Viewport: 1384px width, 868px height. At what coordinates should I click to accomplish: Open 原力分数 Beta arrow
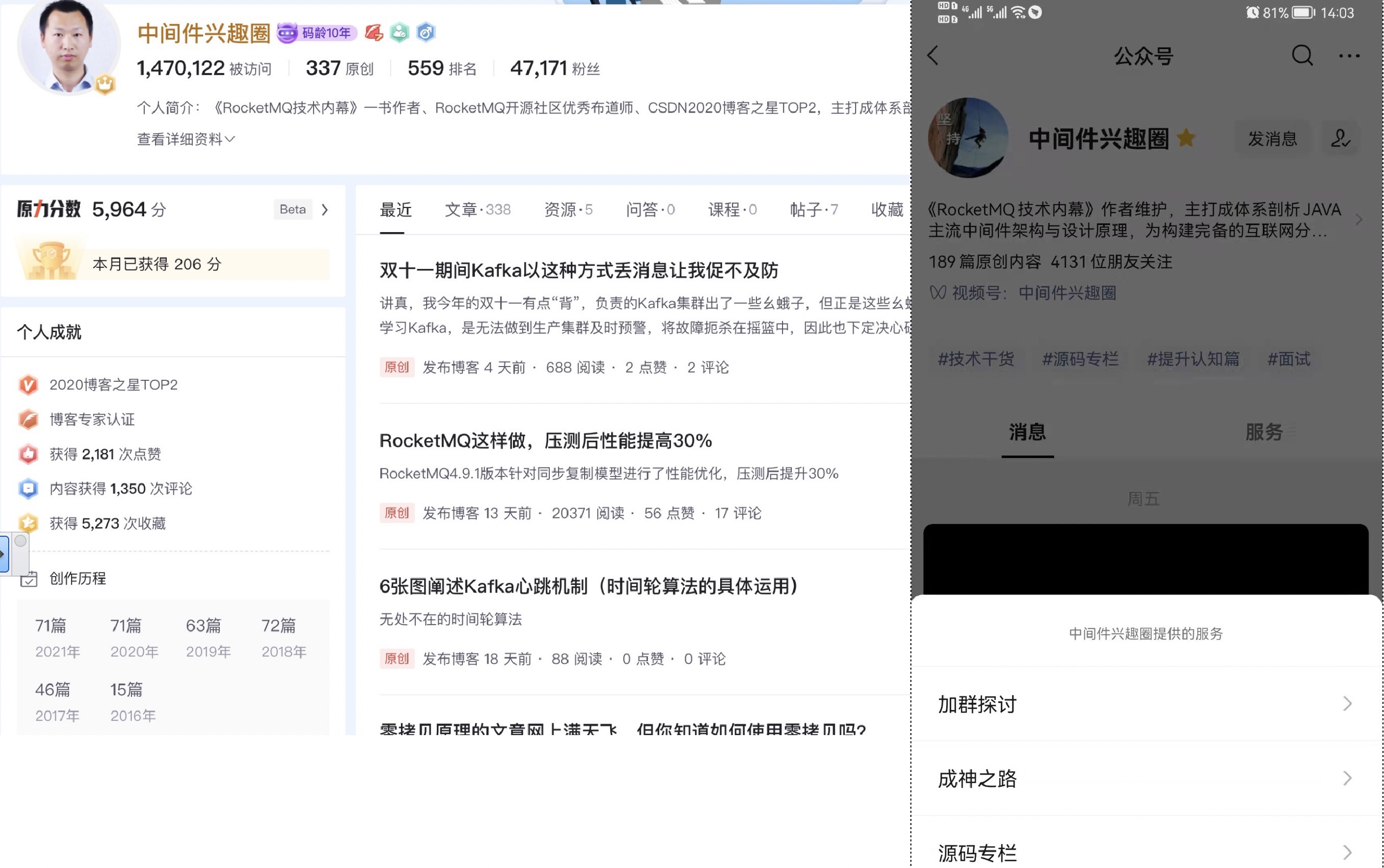pos(325,210)
